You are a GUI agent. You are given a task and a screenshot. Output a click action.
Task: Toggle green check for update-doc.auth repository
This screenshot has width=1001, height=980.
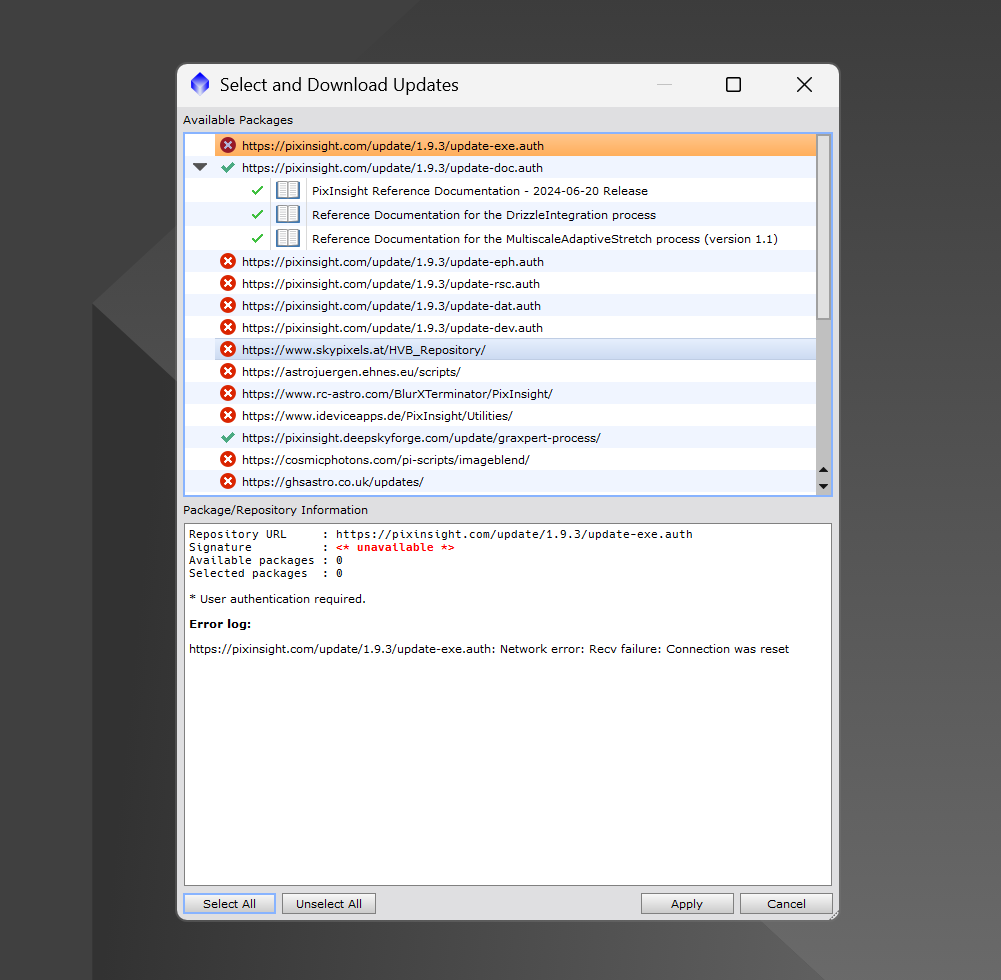pos(228,168)
